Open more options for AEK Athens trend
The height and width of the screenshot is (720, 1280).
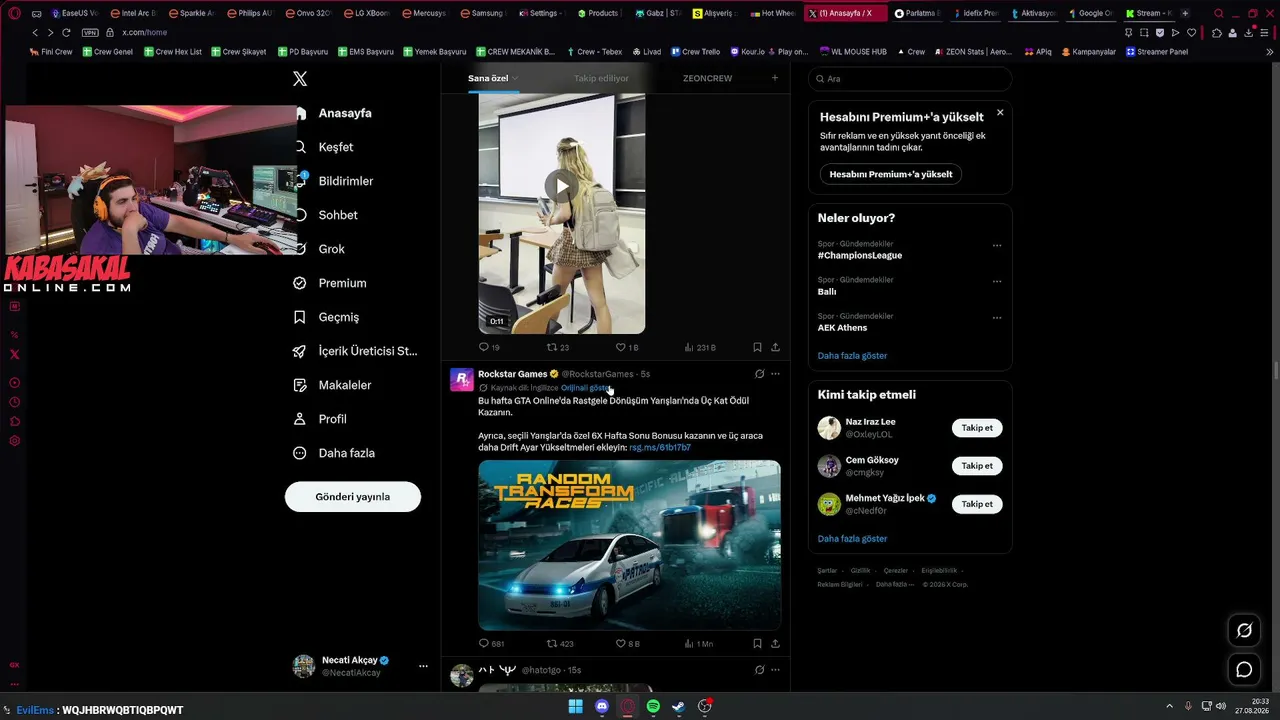[997, 318]
